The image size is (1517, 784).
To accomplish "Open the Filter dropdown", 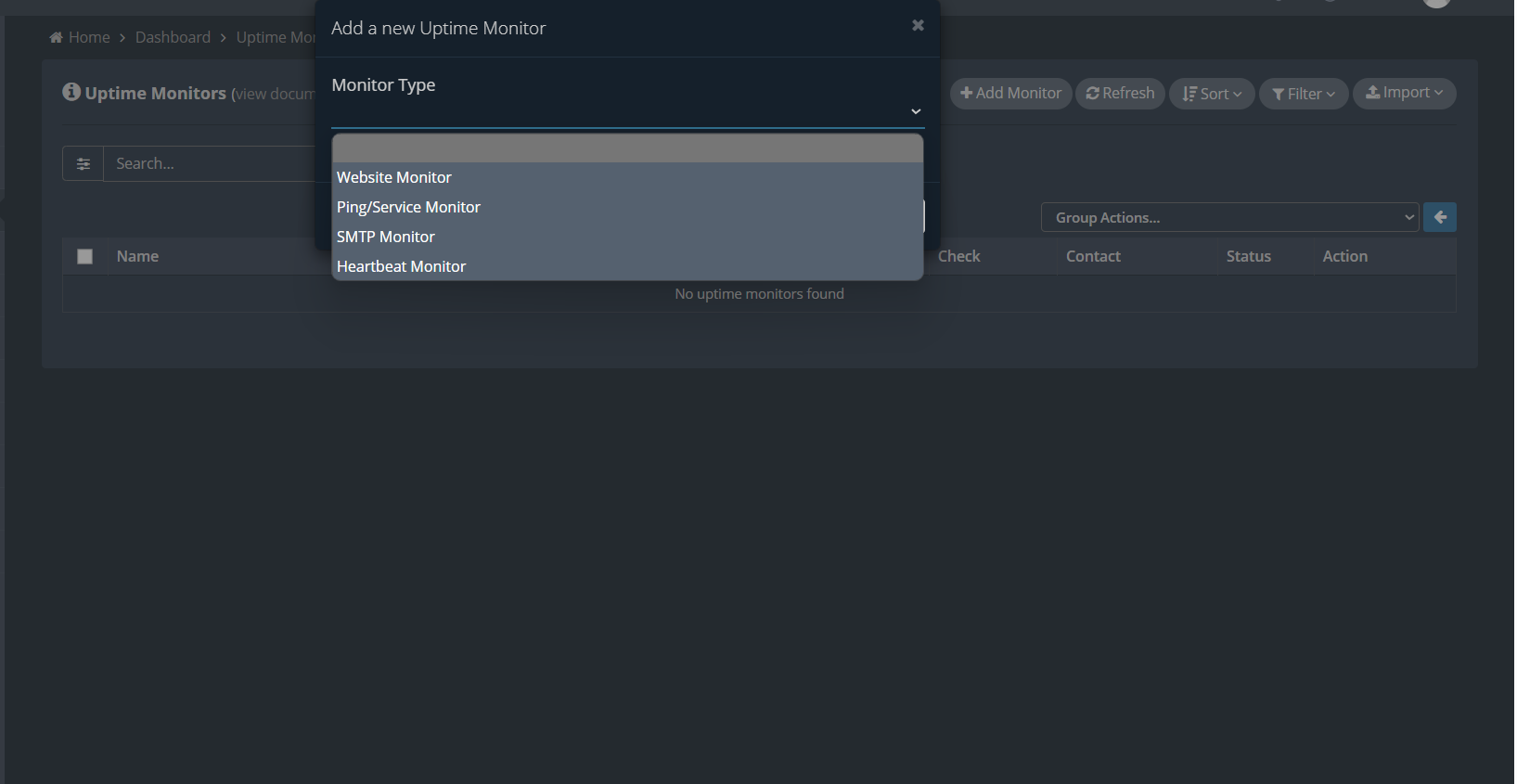I will [1304, 94].
